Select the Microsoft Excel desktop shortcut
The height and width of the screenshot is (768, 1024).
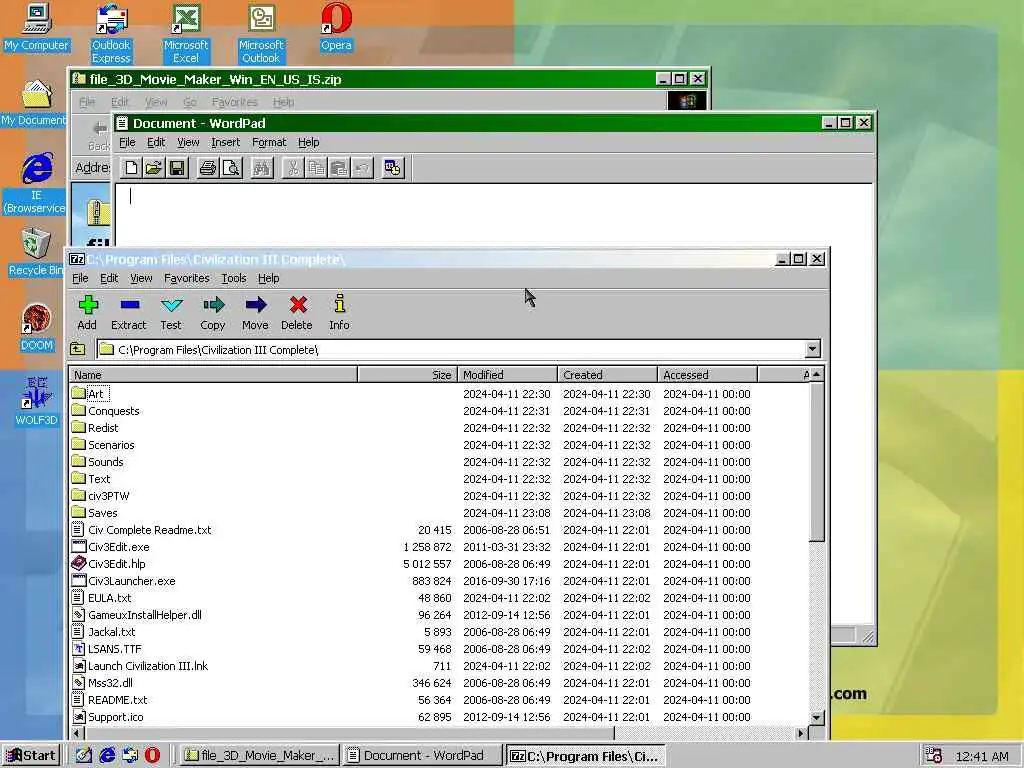[186, 33]
